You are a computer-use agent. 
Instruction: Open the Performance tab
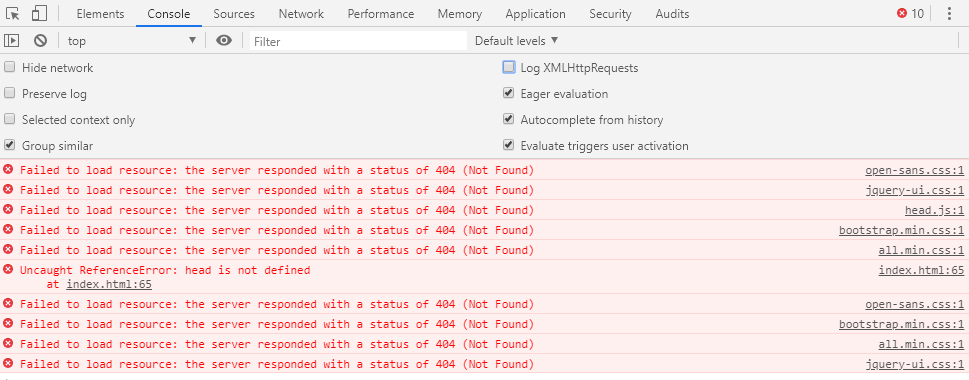click(381, 14)
